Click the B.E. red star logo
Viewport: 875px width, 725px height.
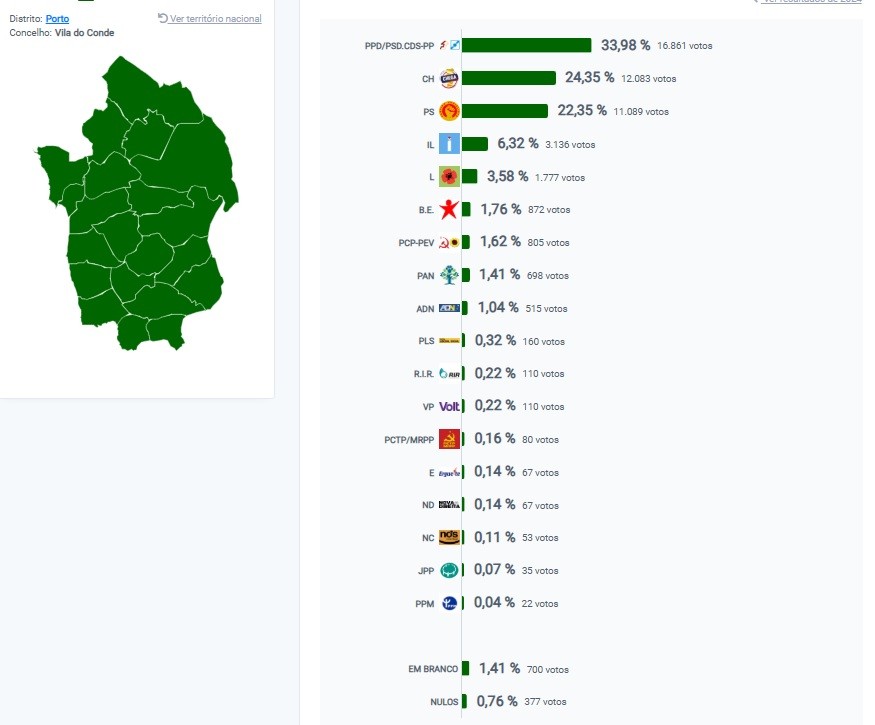[449, 210]
